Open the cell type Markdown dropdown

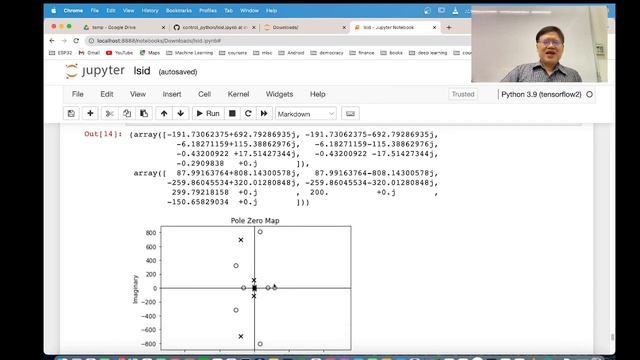[x=306, y=114]
